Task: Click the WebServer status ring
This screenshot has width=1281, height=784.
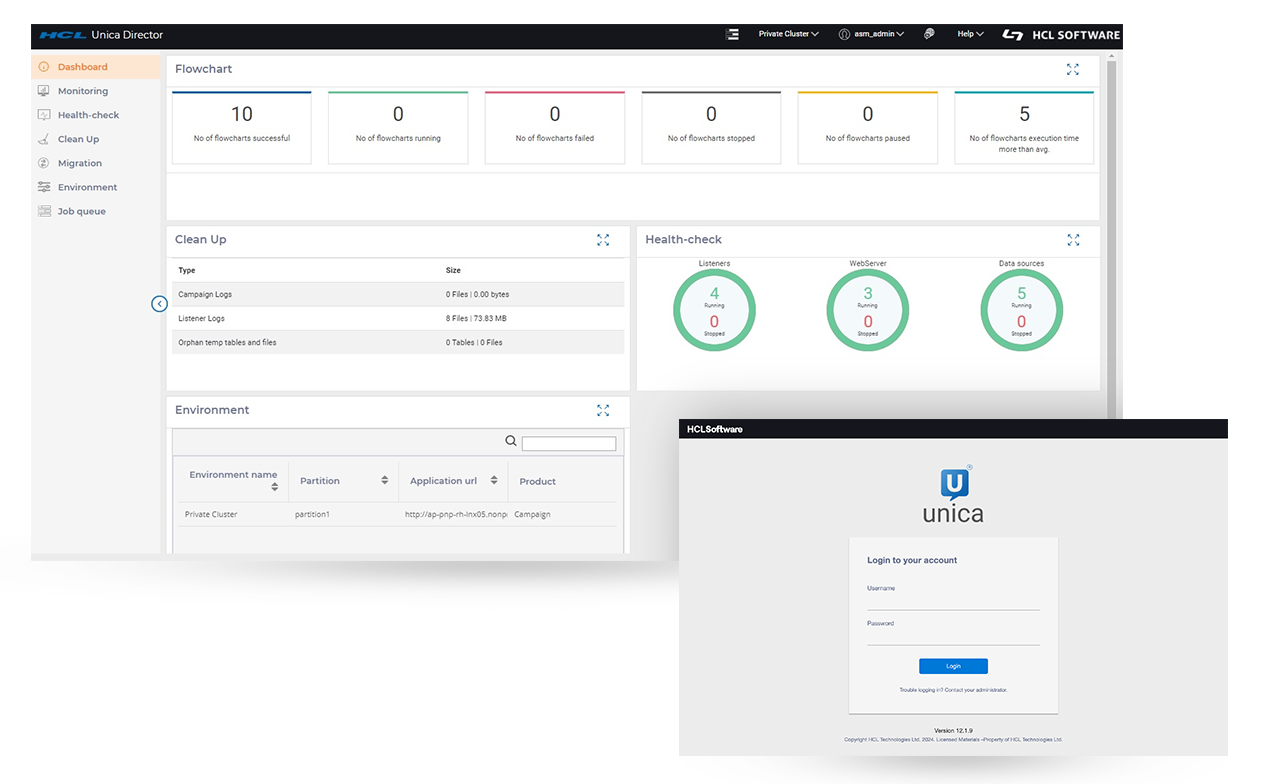Action: tap(868, 311)
